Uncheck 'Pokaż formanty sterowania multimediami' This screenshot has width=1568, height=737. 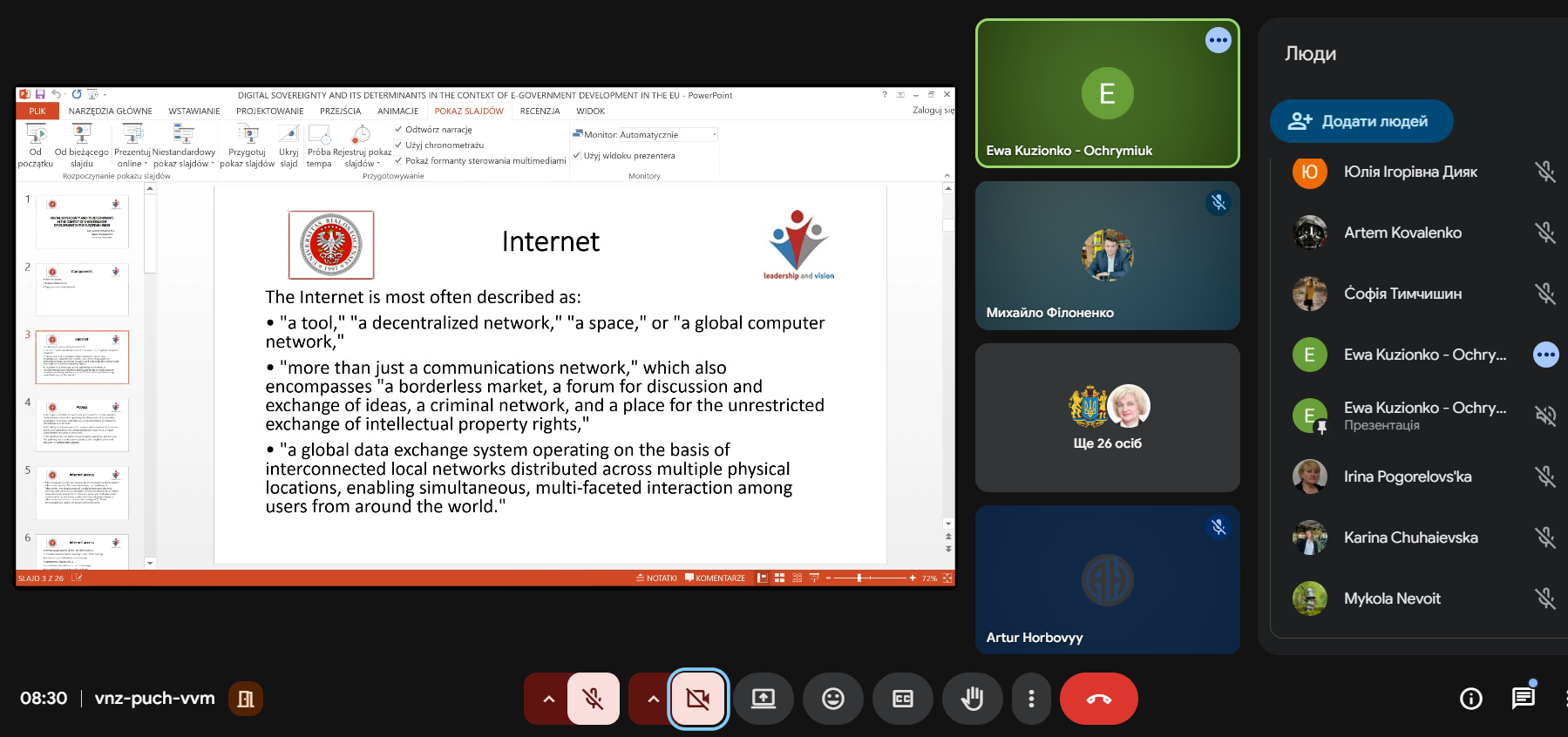coord(398,160)
